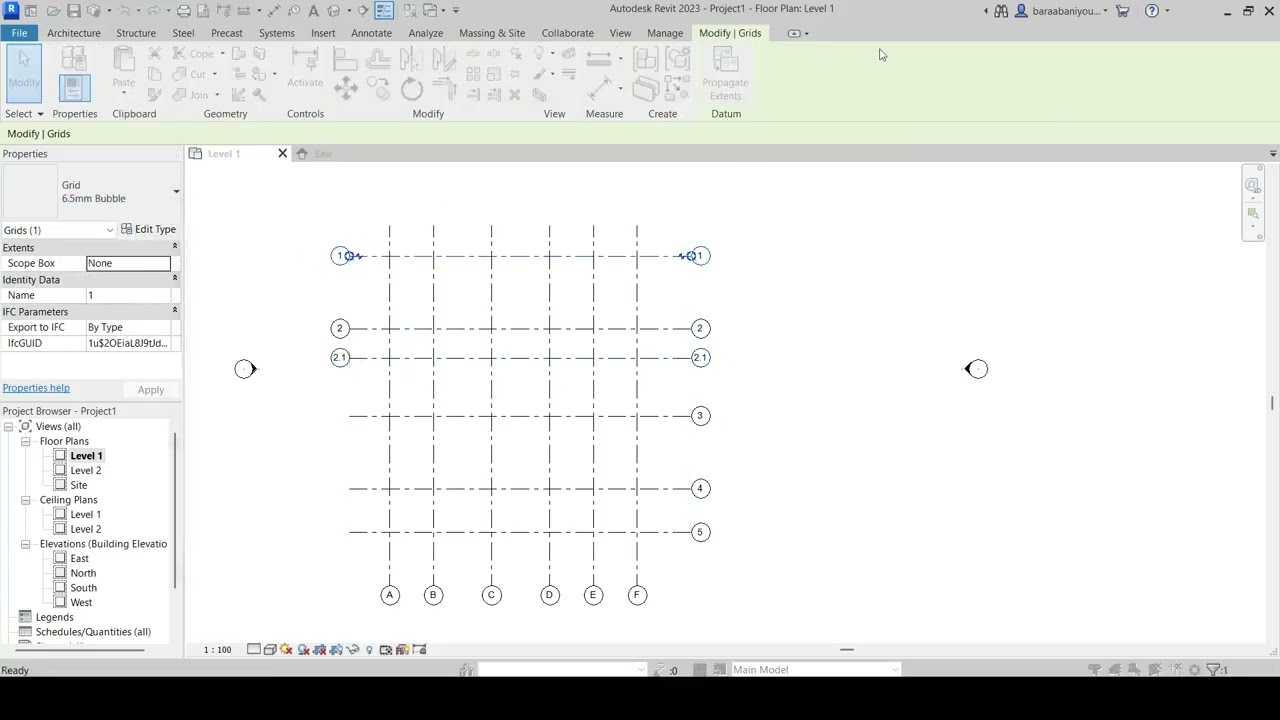Screen dimensions: 1280x720
Task: Switch to the Structure ribbon tab
Action: point(136,33)
